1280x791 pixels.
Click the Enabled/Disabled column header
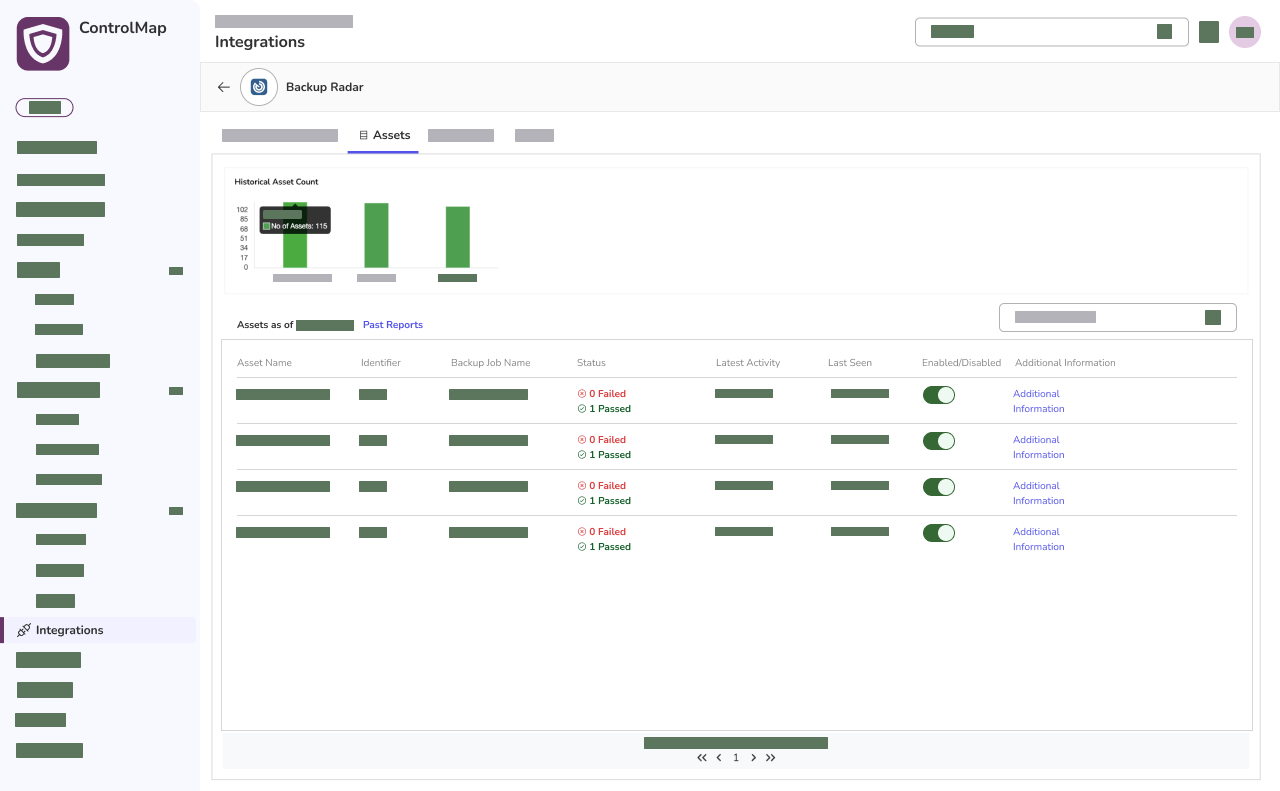coord(961,363)
